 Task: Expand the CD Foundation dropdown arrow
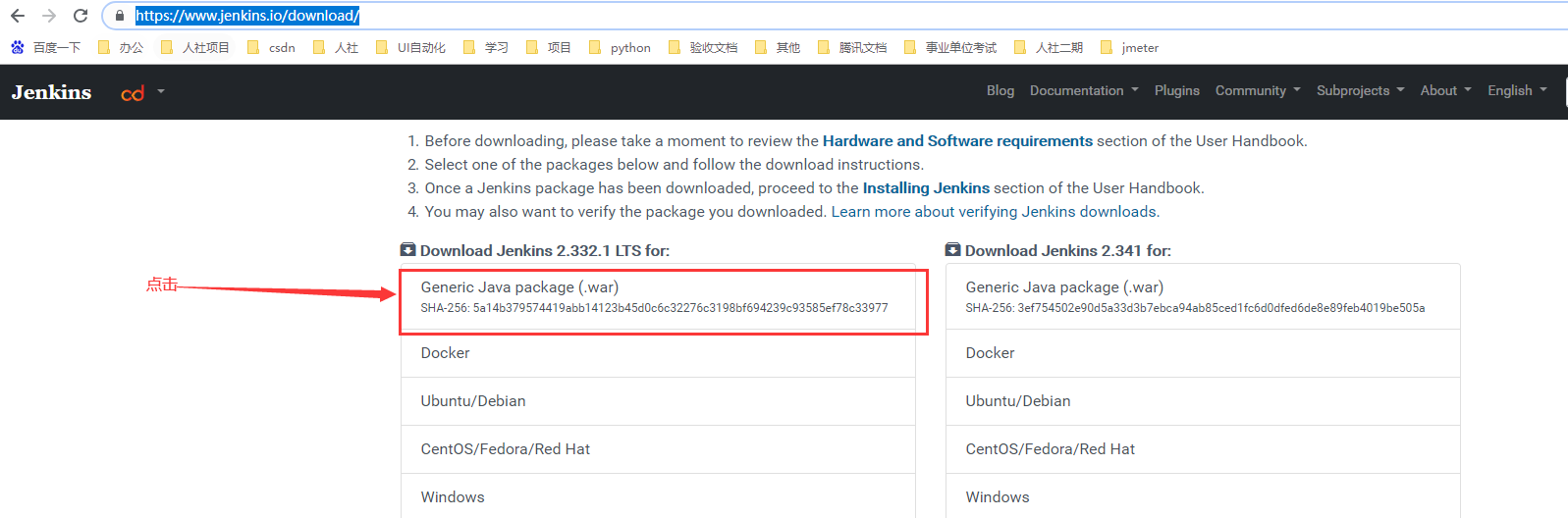pos(161,91)
